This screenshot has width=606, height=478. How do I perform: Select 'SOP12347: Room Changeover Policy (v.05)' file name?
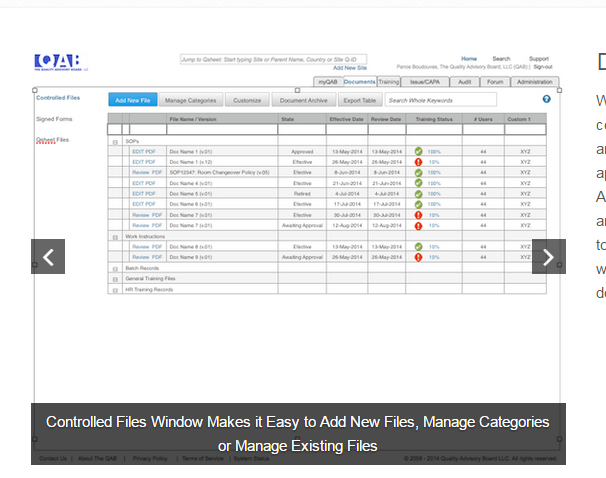pyautogui.click(x=220, y=172)
